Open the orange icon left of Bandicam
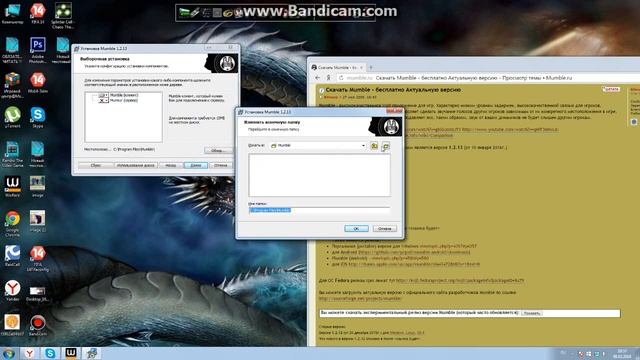 12,325
